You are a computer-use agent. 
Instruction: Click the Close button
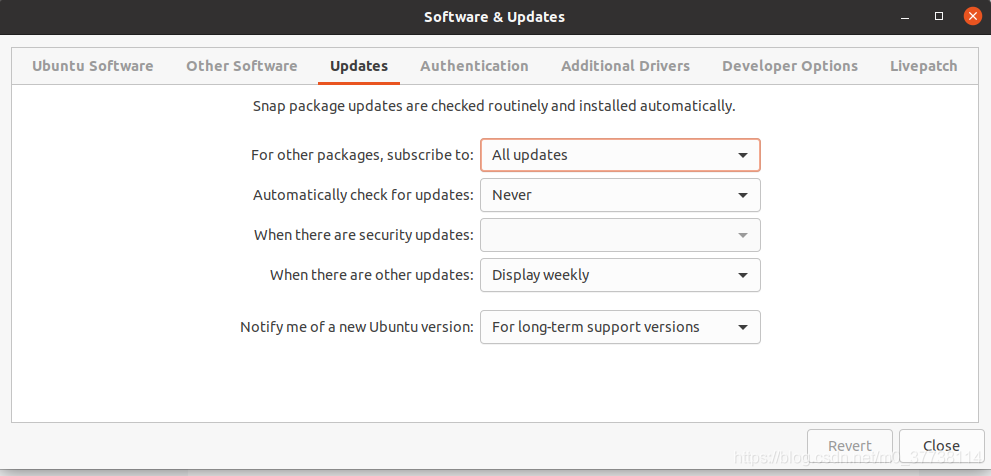click(x=941, y=446)
